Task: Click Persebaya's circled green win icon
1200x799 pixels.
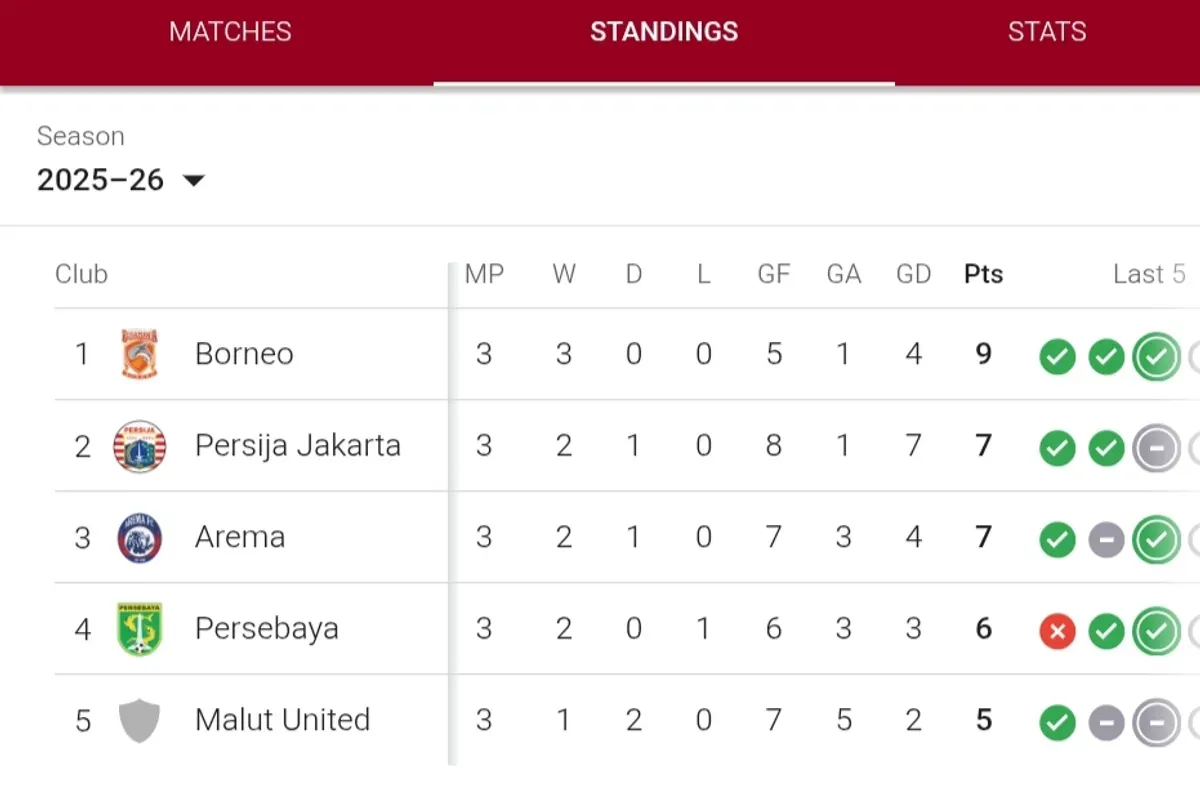Action: pos(1156,631)
